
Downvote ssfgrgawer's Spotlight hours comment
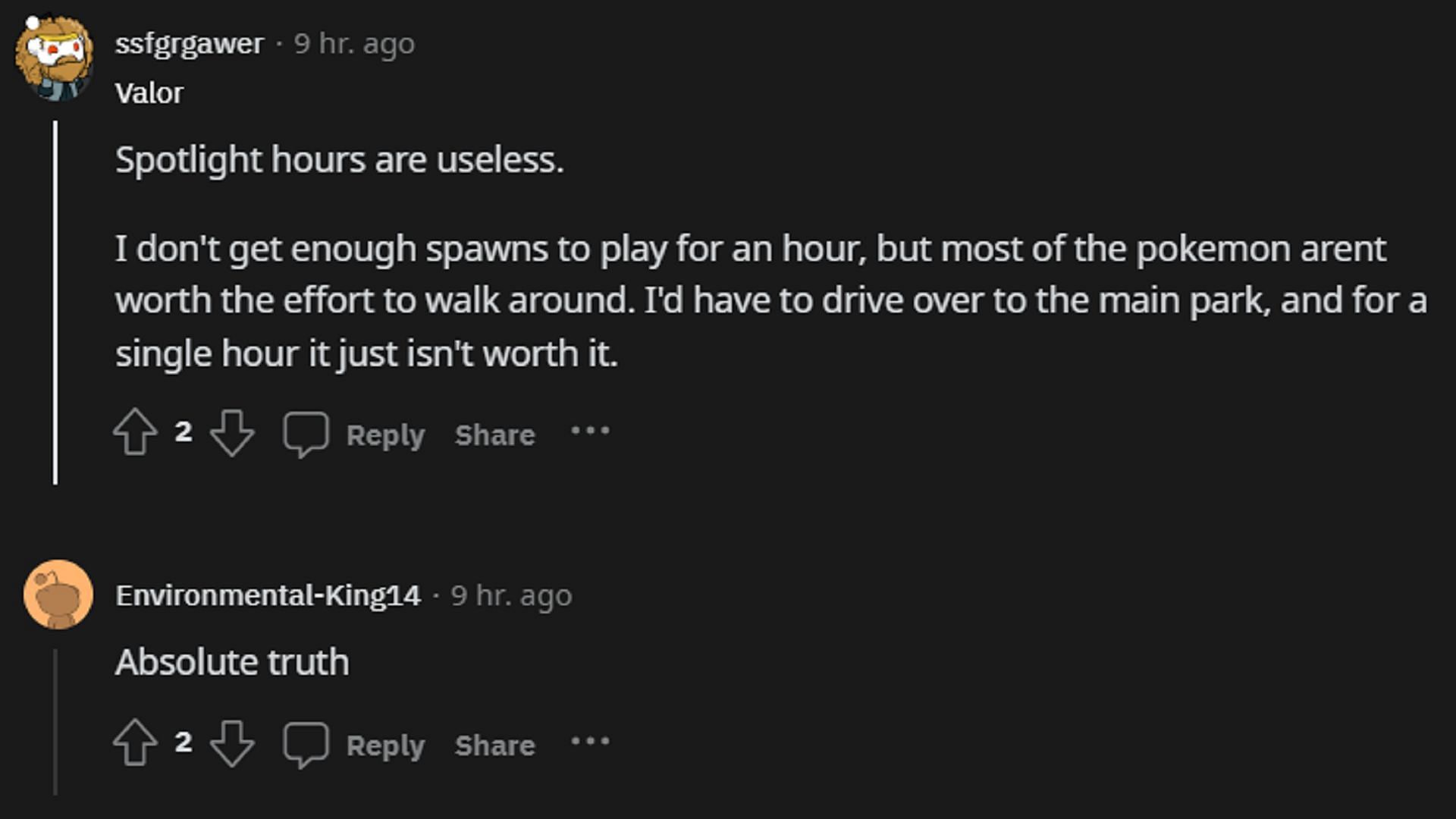232,432
